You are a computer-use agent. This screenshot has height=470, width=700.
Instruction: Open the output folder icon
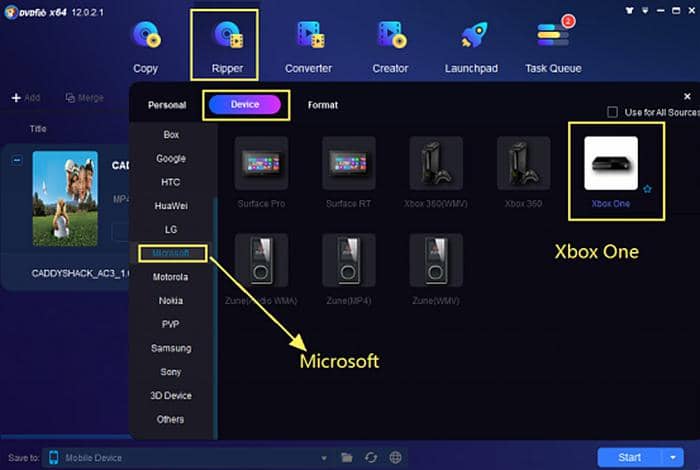coord(347,458)
